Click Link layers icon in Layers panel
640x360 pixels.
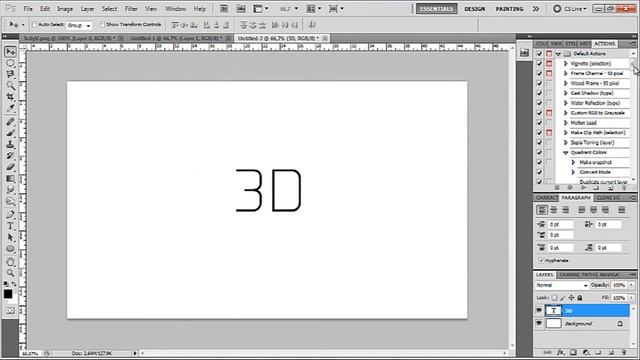pyautogui.click(x=548, y=352)
